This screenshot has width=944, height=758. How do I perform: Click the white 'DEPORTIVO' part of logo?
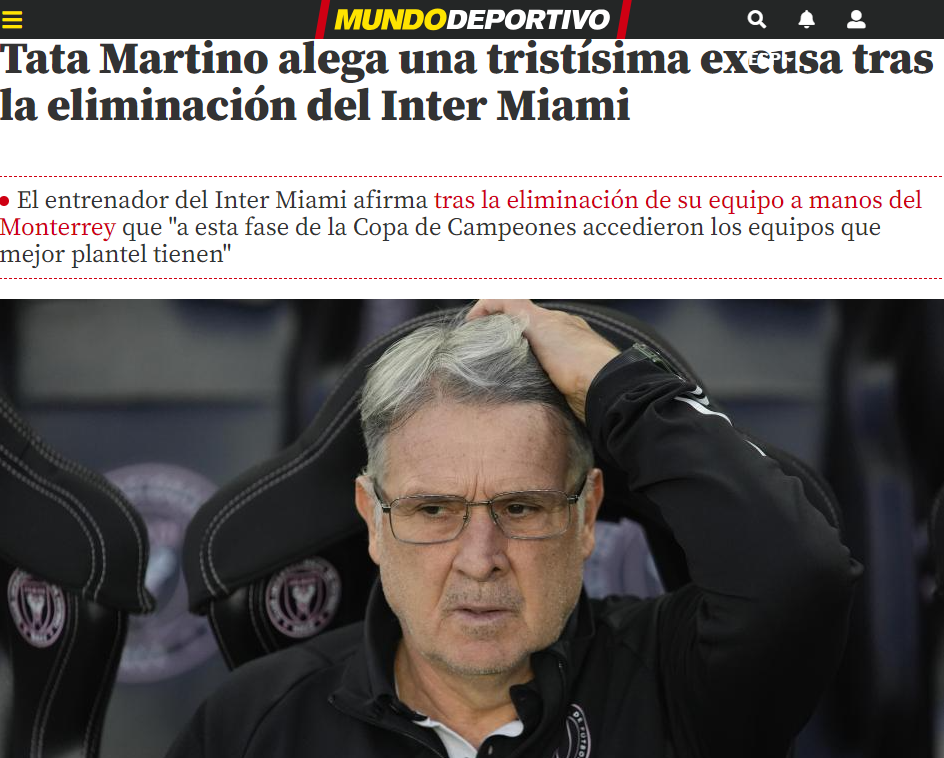[529, 20]
